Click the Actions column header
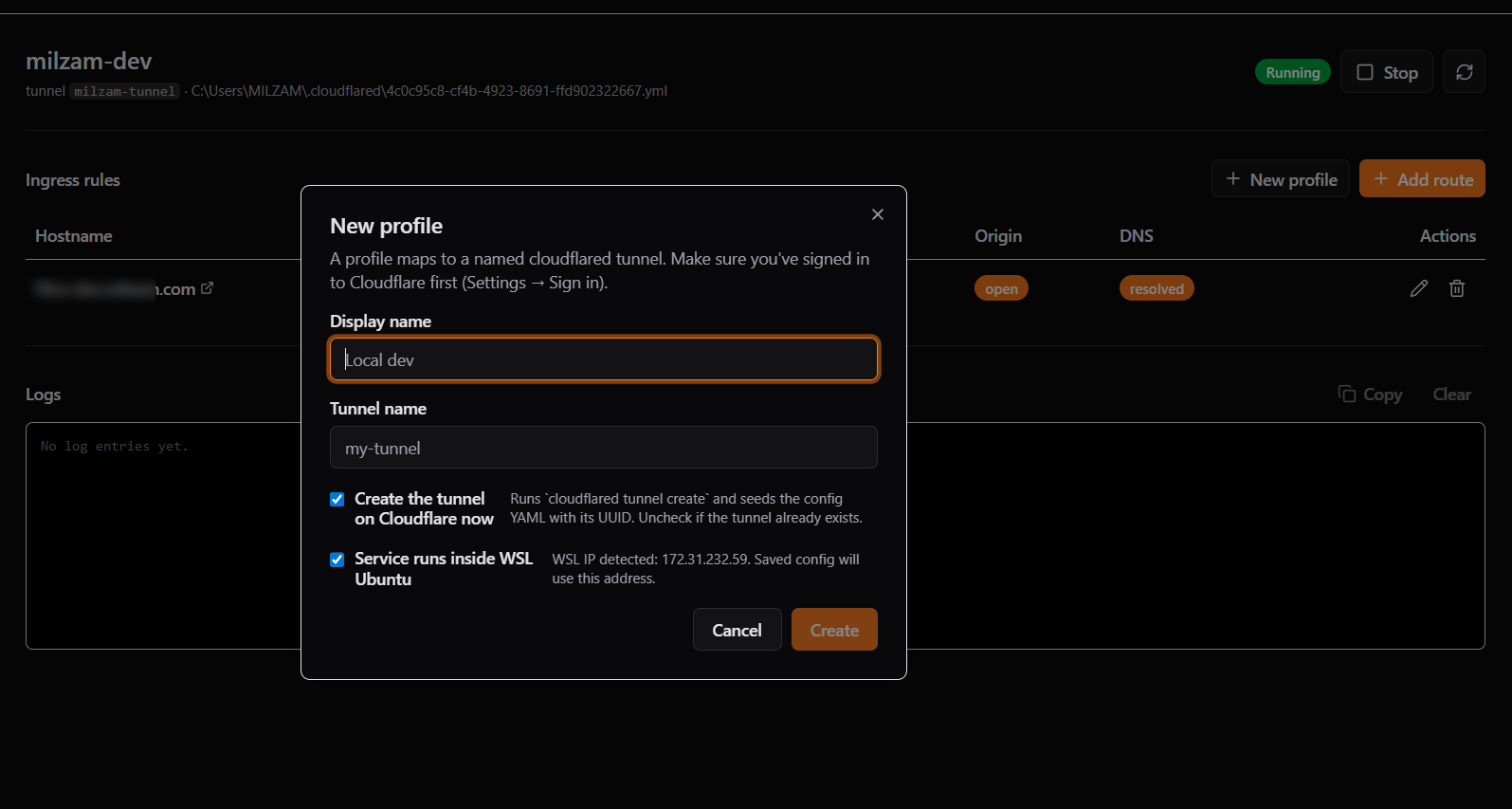The width and height of the screenshot is (1512, 809). (1448, 235)
